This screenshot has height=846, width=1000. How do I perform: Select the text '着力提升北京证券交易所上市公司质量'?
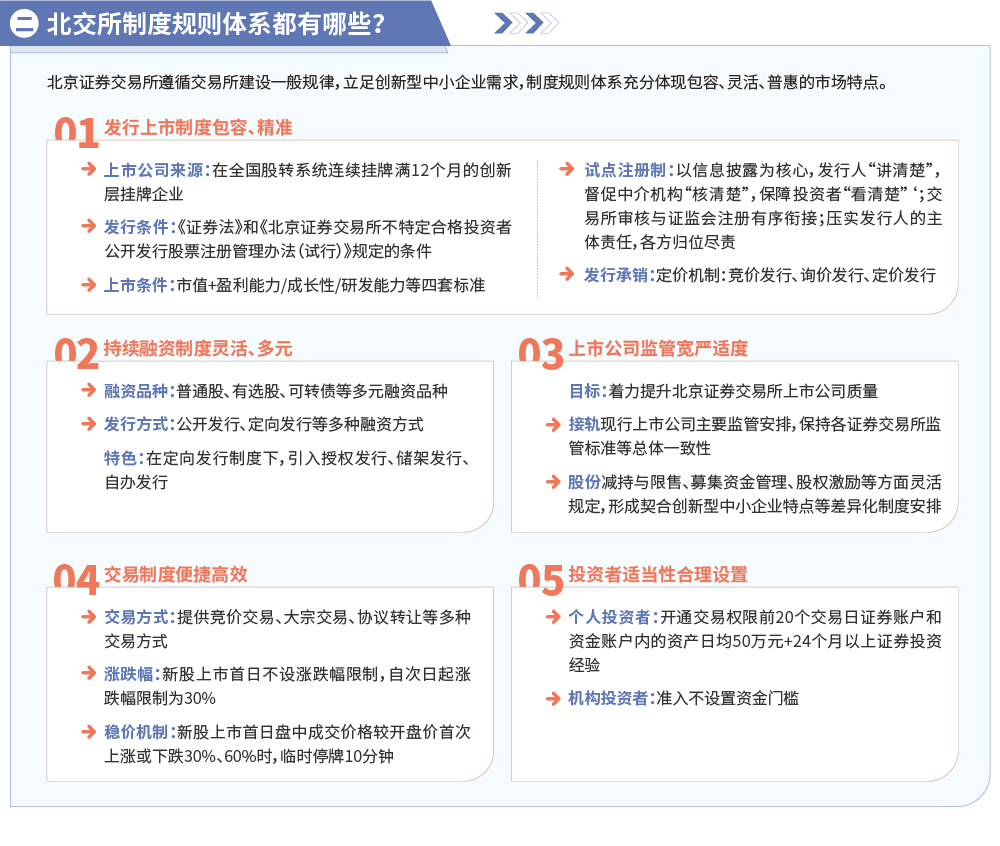click(x=744, y=391)
